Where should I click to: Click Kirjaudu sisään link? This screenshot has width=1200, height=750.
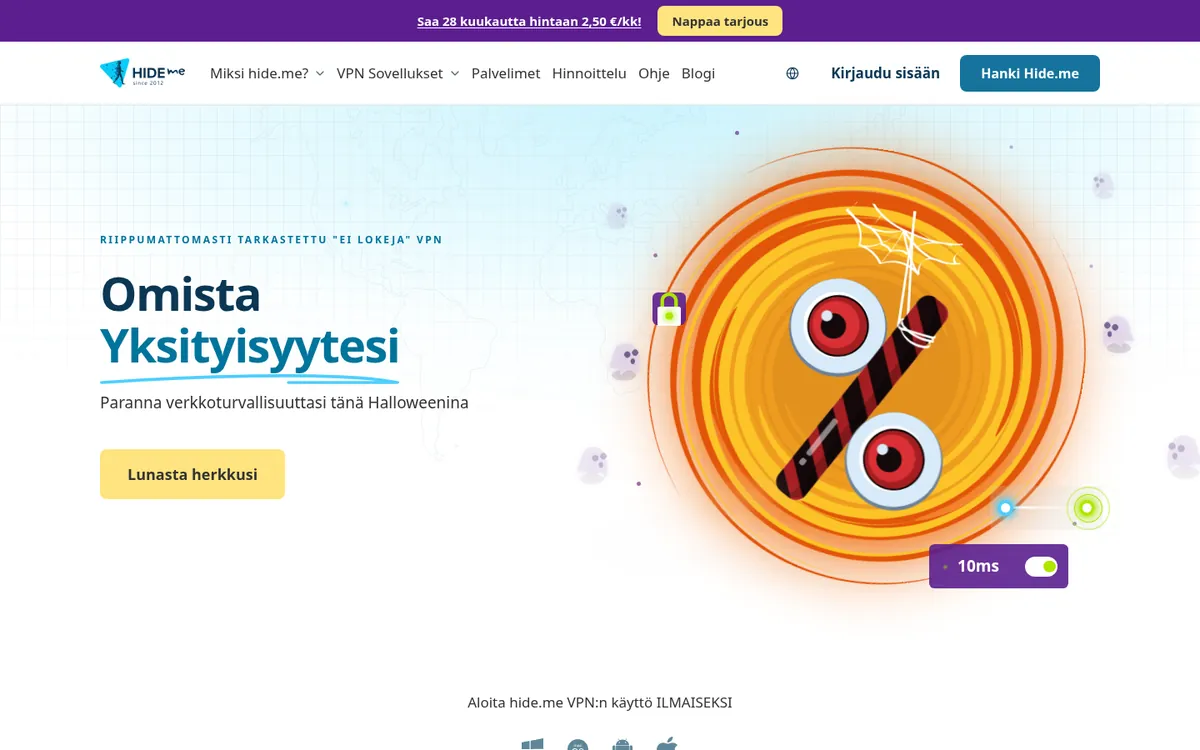click(x=885, y=73)
